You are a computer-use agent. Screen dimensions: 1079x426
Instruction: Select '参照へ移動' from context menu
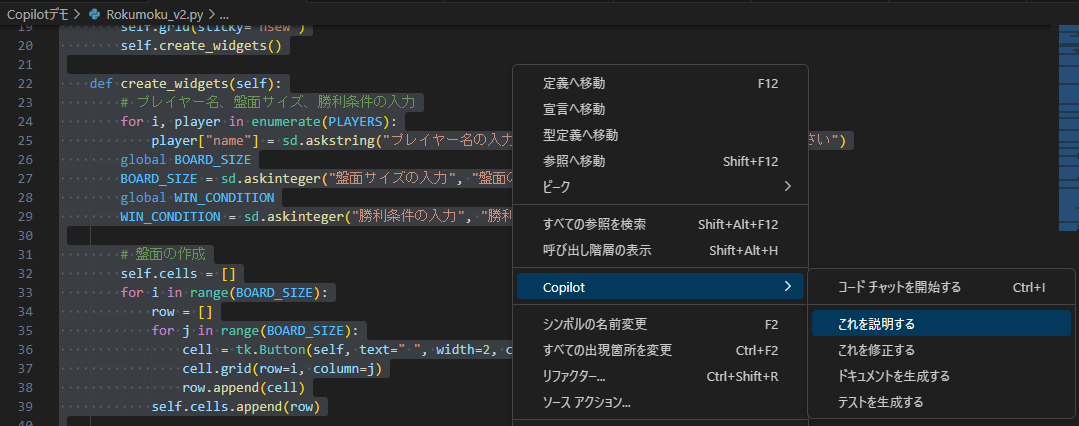click(574, 161)
